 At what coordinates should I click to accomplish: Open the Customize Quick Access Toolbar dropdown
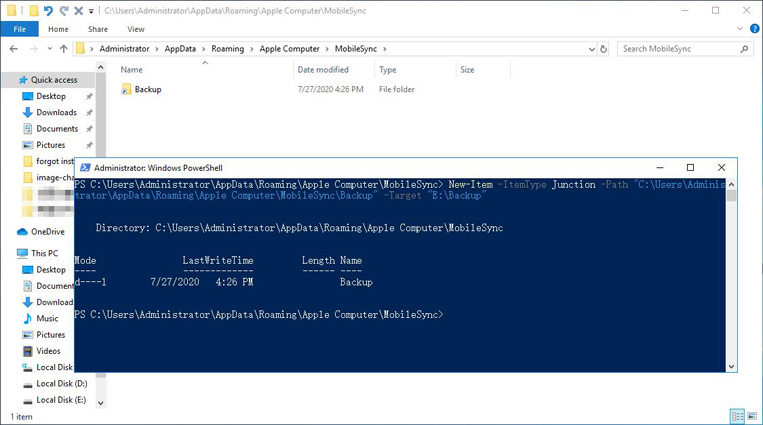[x=91, y=11]
